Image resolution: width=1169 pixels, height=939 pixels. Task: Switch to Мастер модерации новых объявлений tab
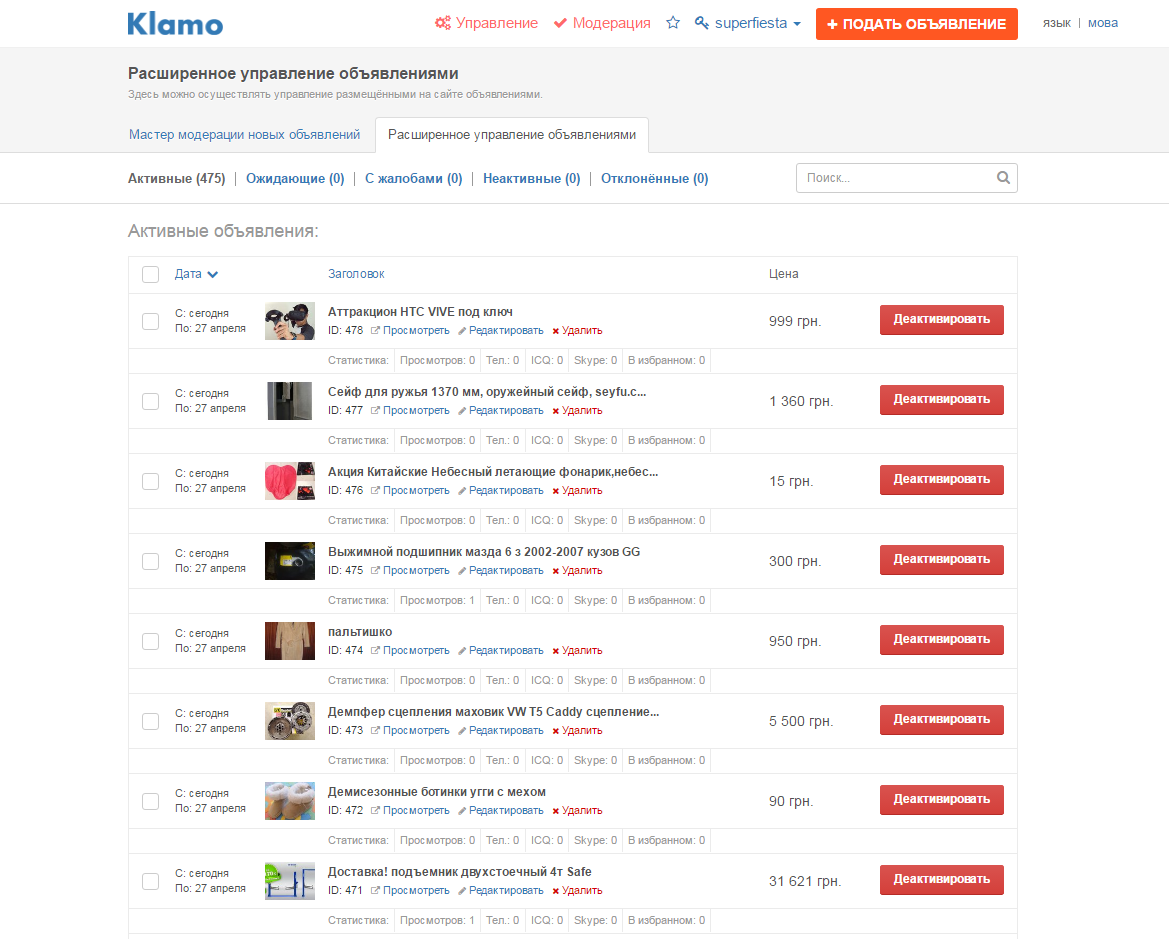245,134
